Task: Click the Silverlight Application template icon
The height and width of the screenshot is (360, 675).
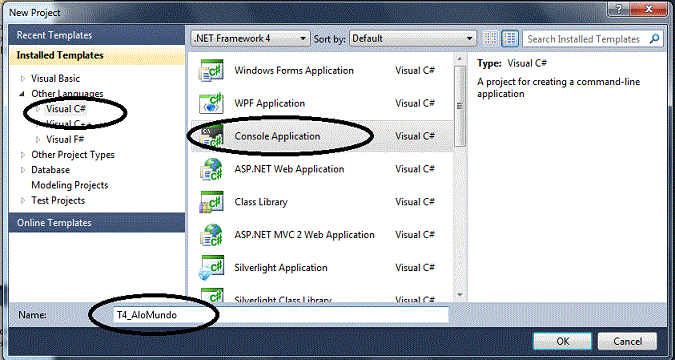Action: click(x=211, y=267)
